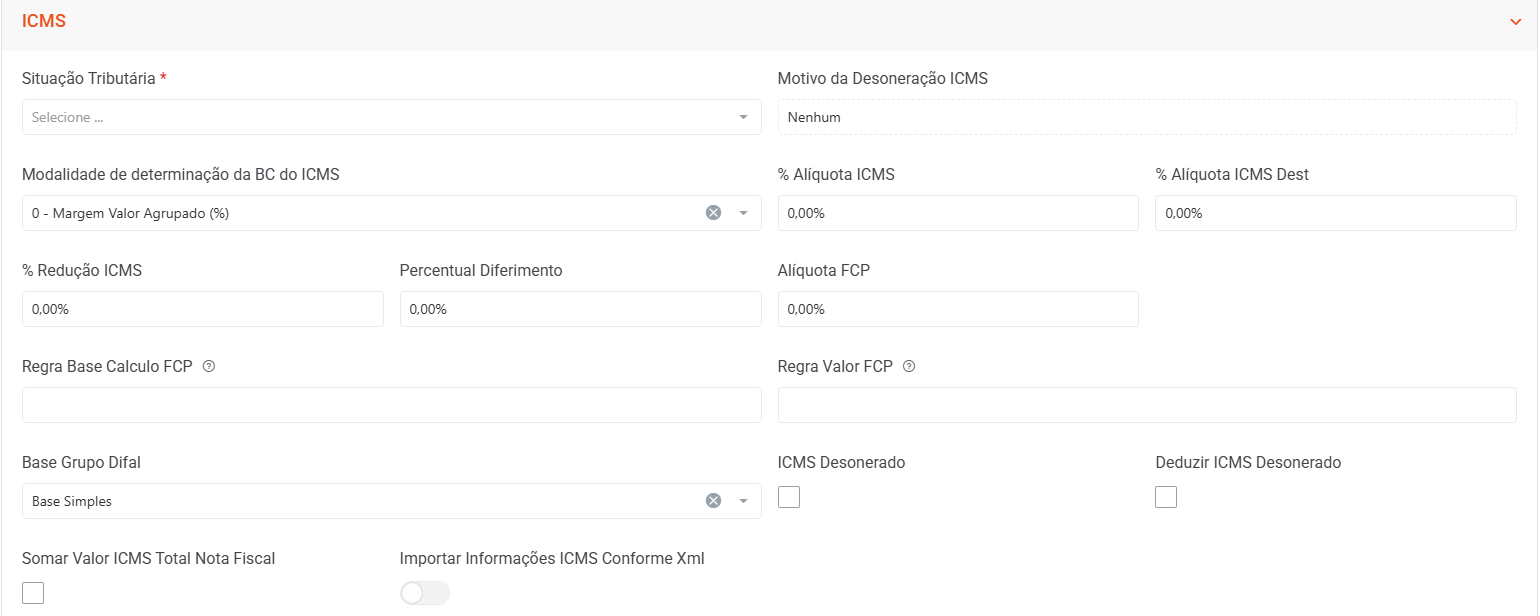Enable Importar Informações ICMS Conforme Xml toggle

pos(425,593)
